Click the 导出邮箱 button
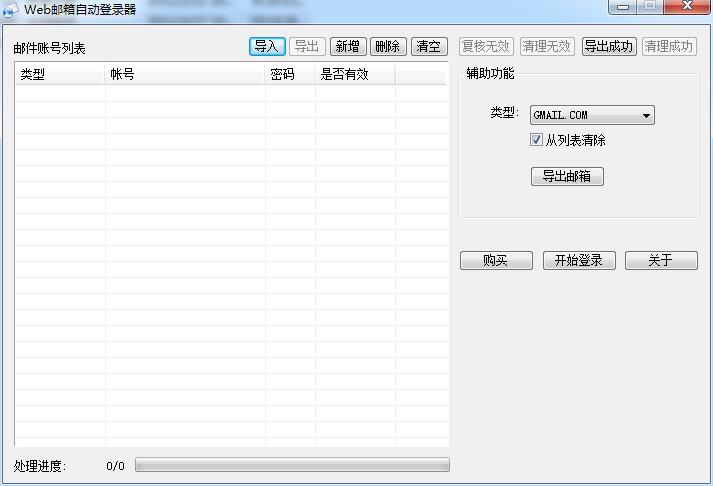This screenshot has width=713, height=486. pos(567,177)
